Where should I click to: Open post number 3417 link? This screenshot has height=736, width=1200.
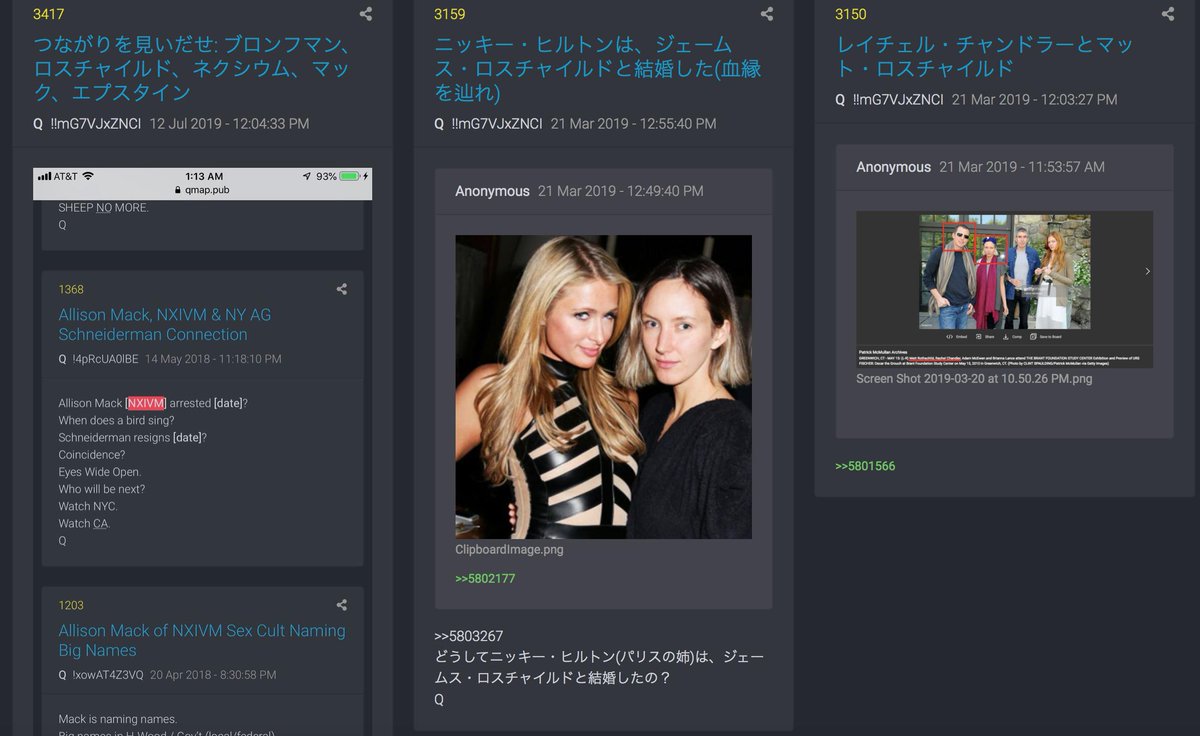(49, 14)
